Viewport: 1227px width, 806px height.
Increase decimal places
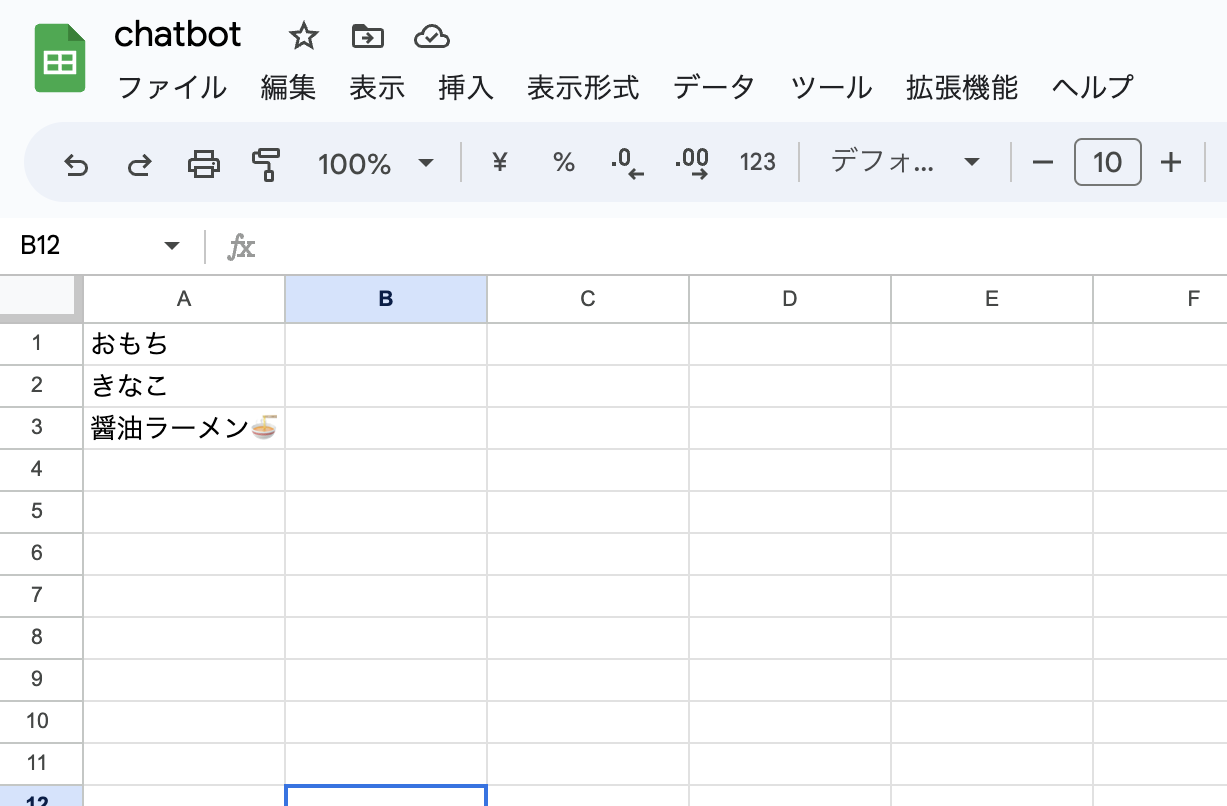[x=692, y=162]
